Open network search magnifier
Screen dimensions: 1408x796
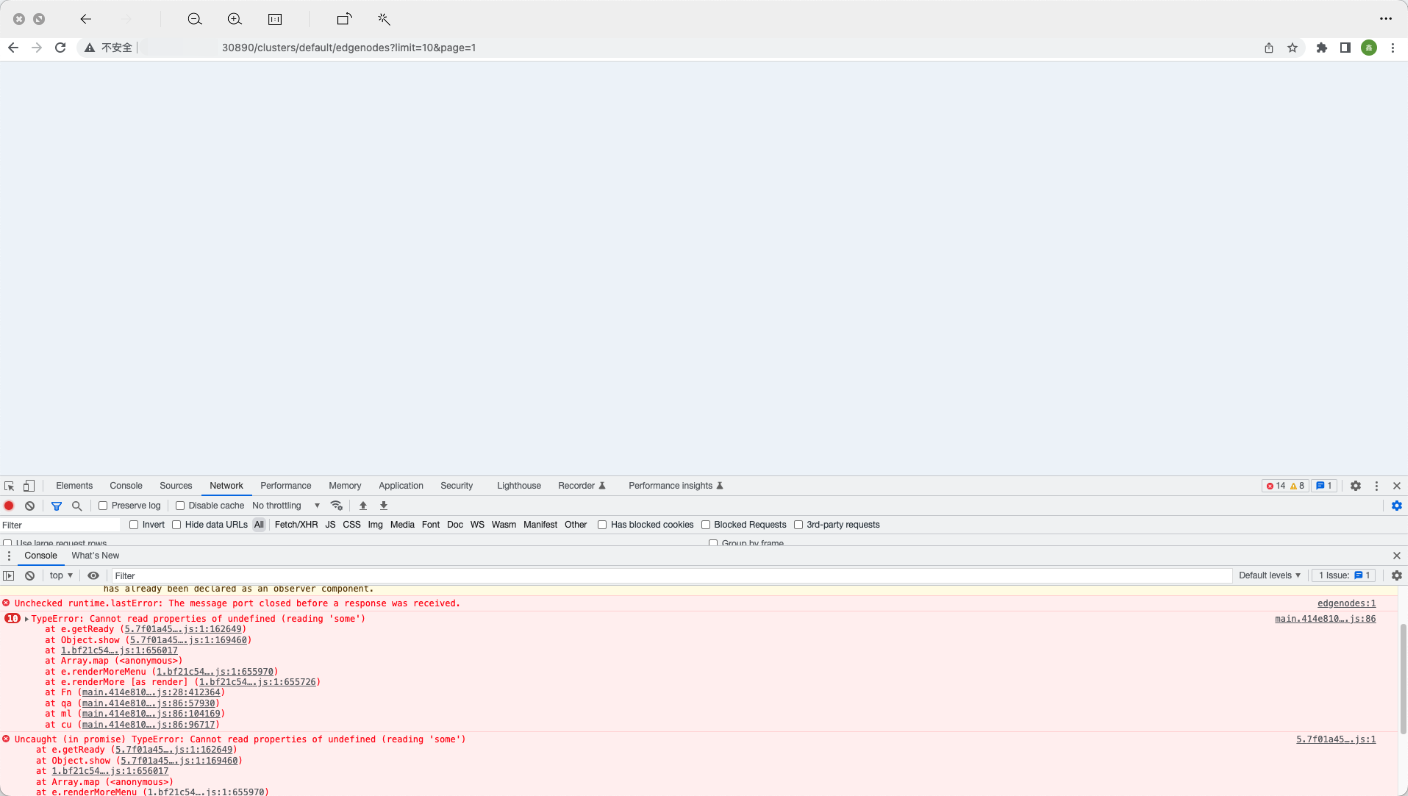(77, 506)
